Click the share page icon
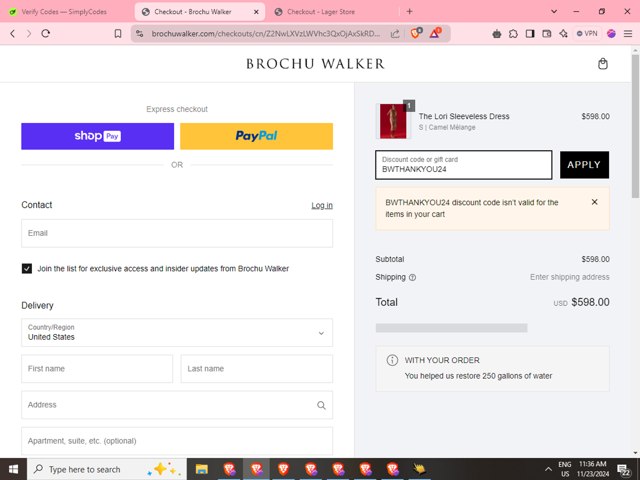Image resolution: width=640 pixels, height=480 pixels. pos(395,34)
